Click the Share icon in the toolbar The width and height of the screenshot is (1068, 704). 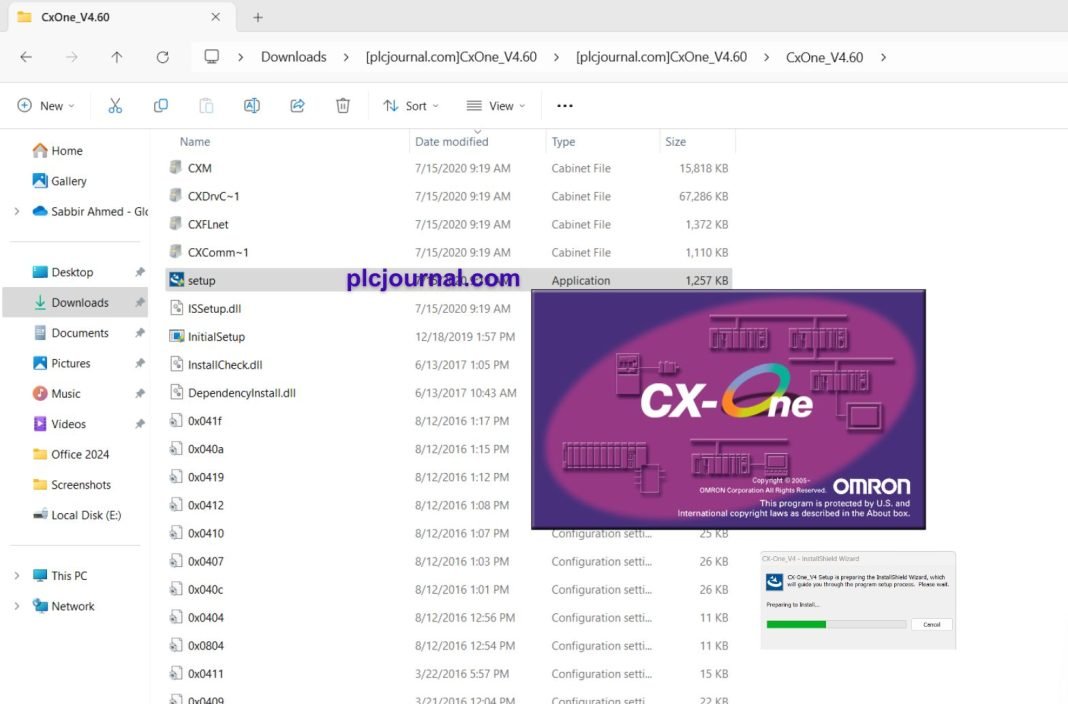(x=297, y=105)
